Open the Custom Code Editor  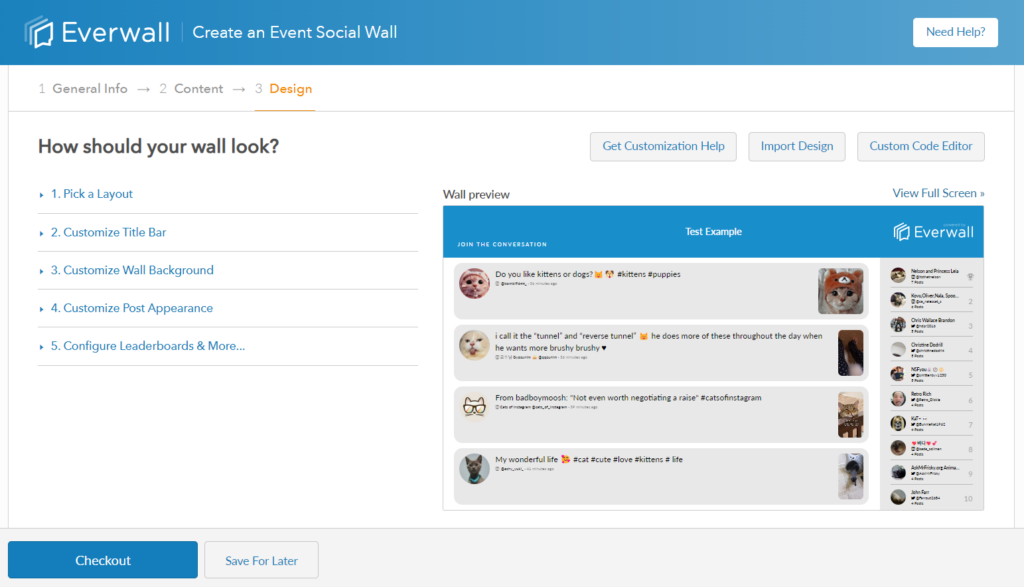pyautogui.click(x=920, y=146)
